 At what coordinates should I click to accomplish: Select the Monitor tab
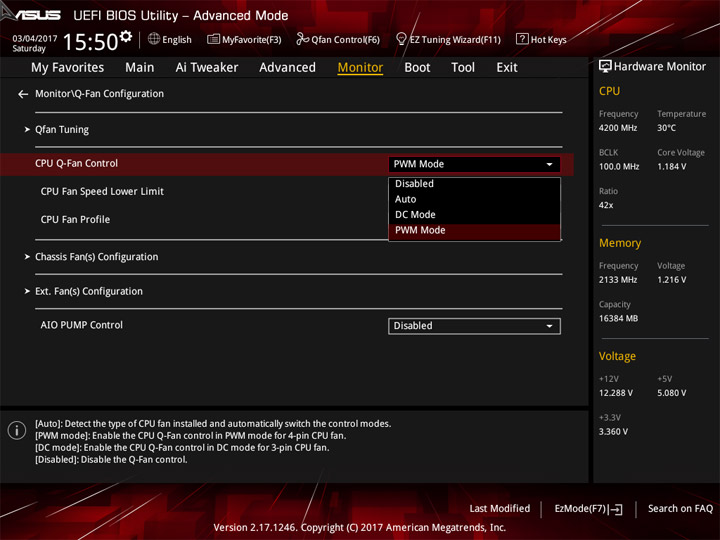point(360,68)
